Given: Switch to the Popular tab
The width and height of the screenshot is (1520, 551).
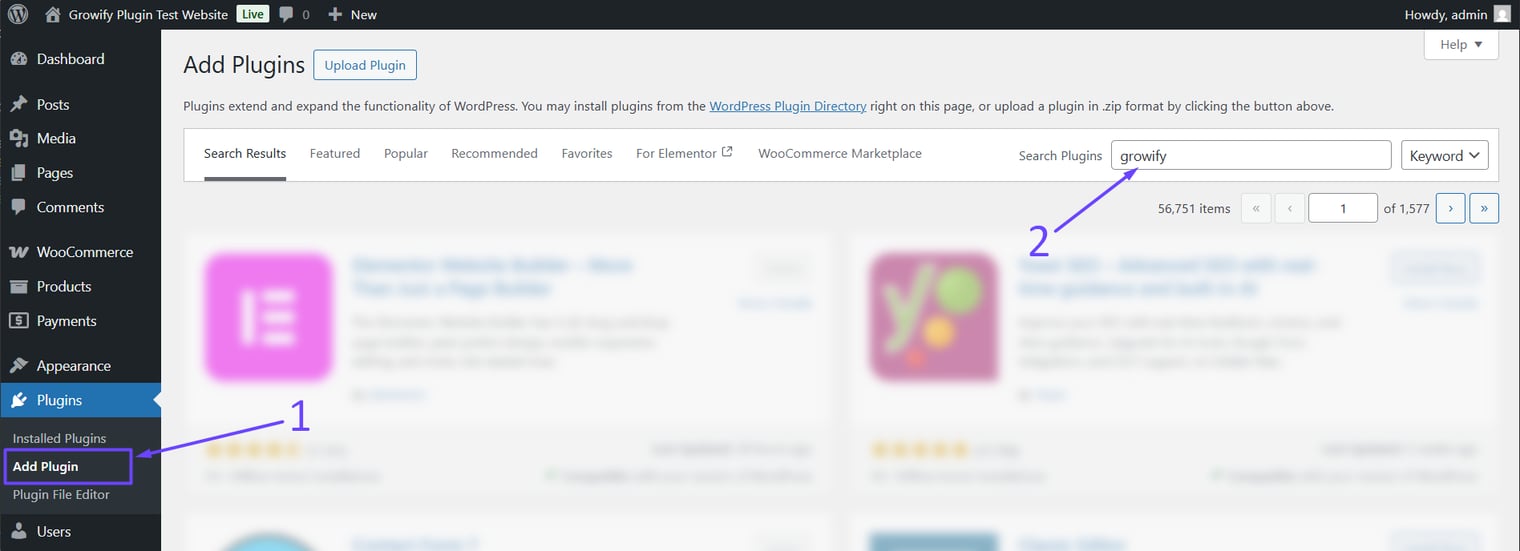Looking at the screenshot, I should [406, 154].
